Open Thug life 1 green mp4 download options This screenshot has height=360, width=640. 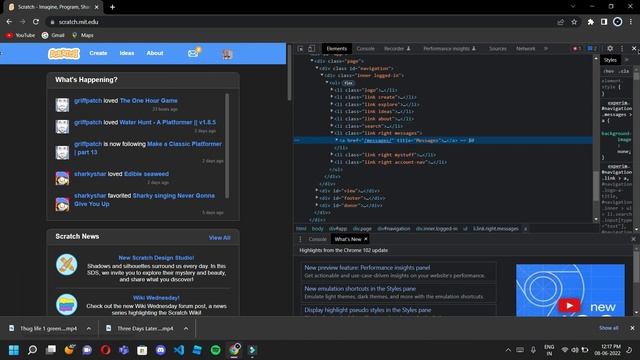point(89,328)
